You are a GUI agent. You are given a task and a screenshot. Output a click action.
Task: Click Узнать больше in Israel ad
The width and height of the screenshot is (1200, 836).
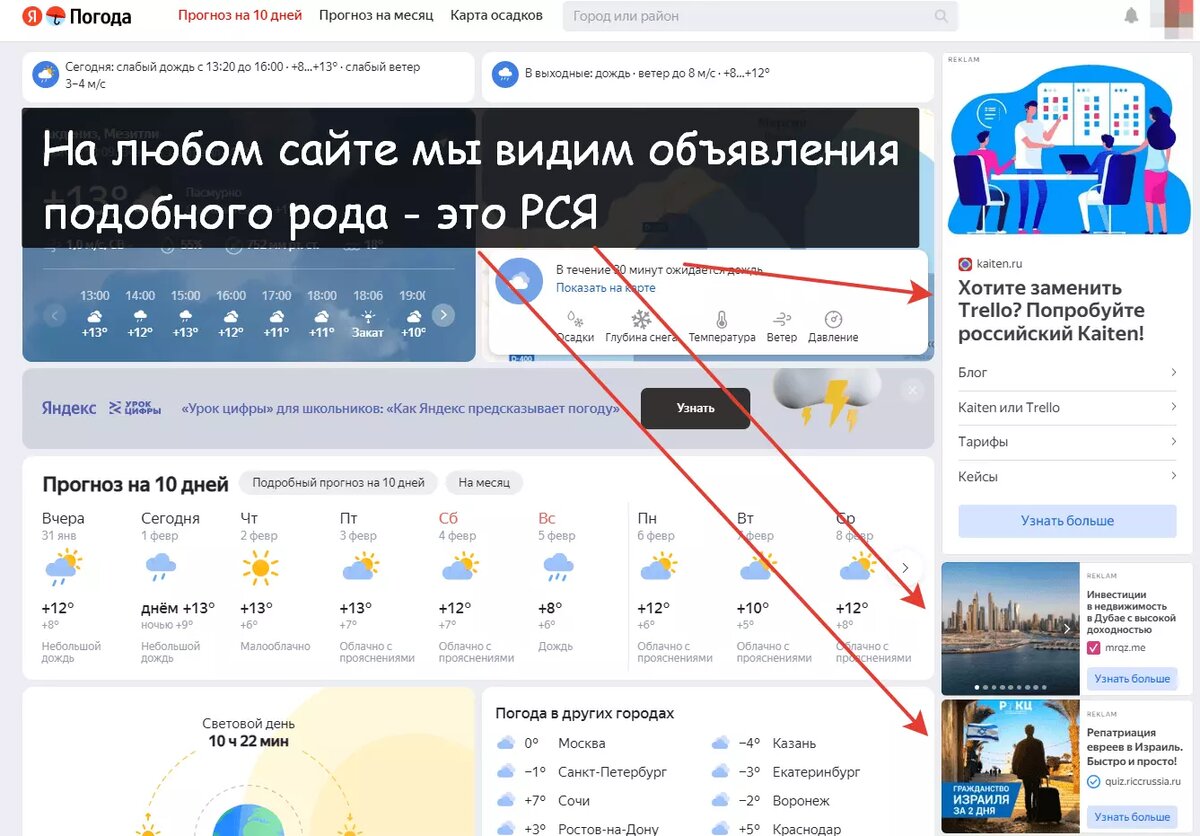1132,817
